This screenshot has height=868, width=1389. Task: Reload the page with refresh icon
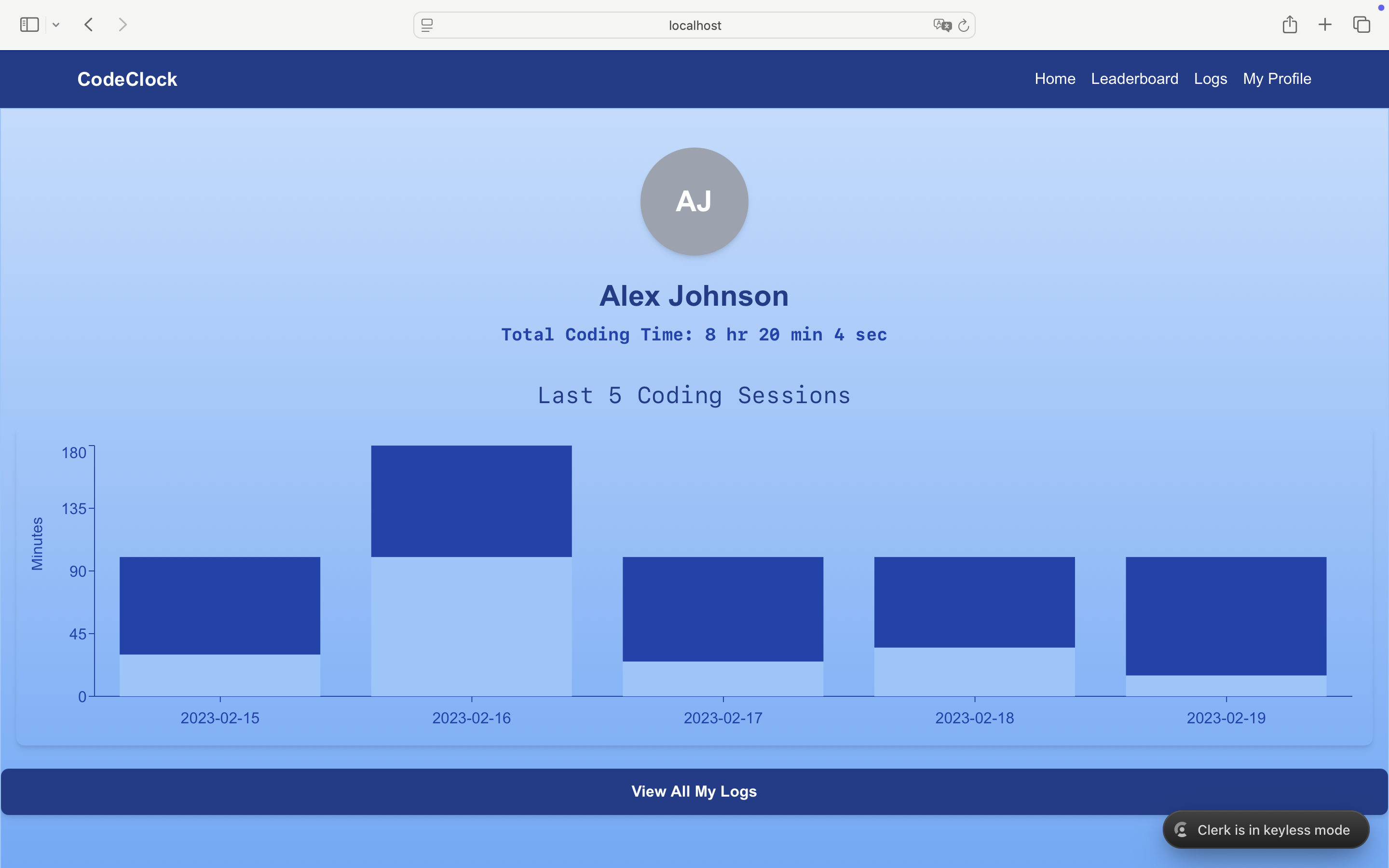pos(964,25)
